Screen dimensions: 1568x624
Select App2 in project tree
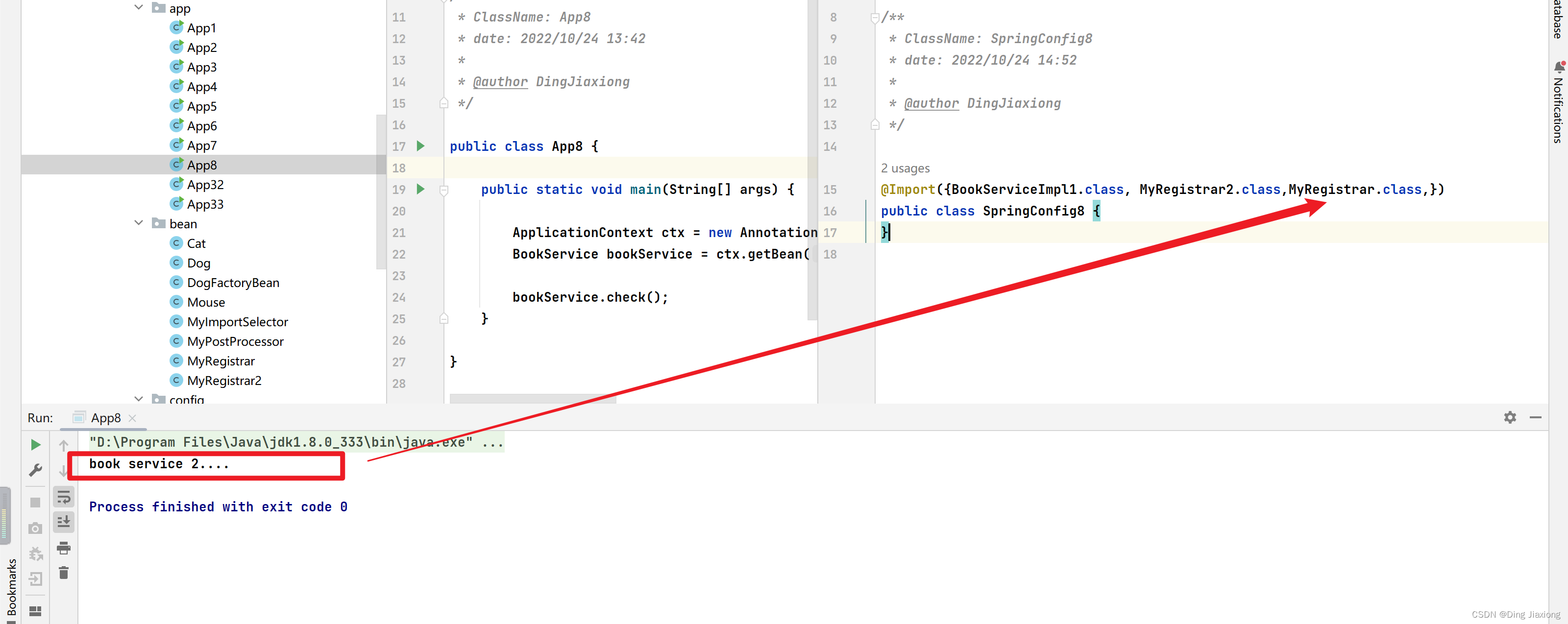[201, 48]
